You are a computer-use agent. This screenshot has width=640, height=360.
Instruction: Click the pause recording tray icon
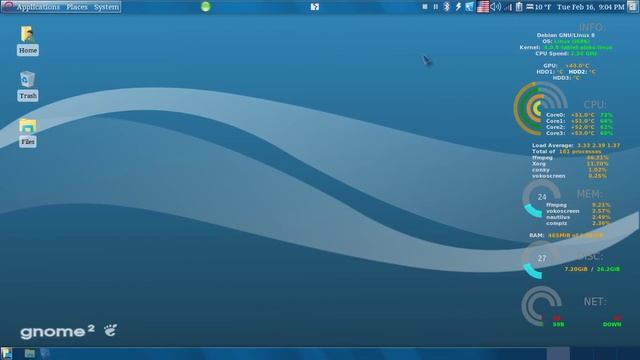pos(436,7)
